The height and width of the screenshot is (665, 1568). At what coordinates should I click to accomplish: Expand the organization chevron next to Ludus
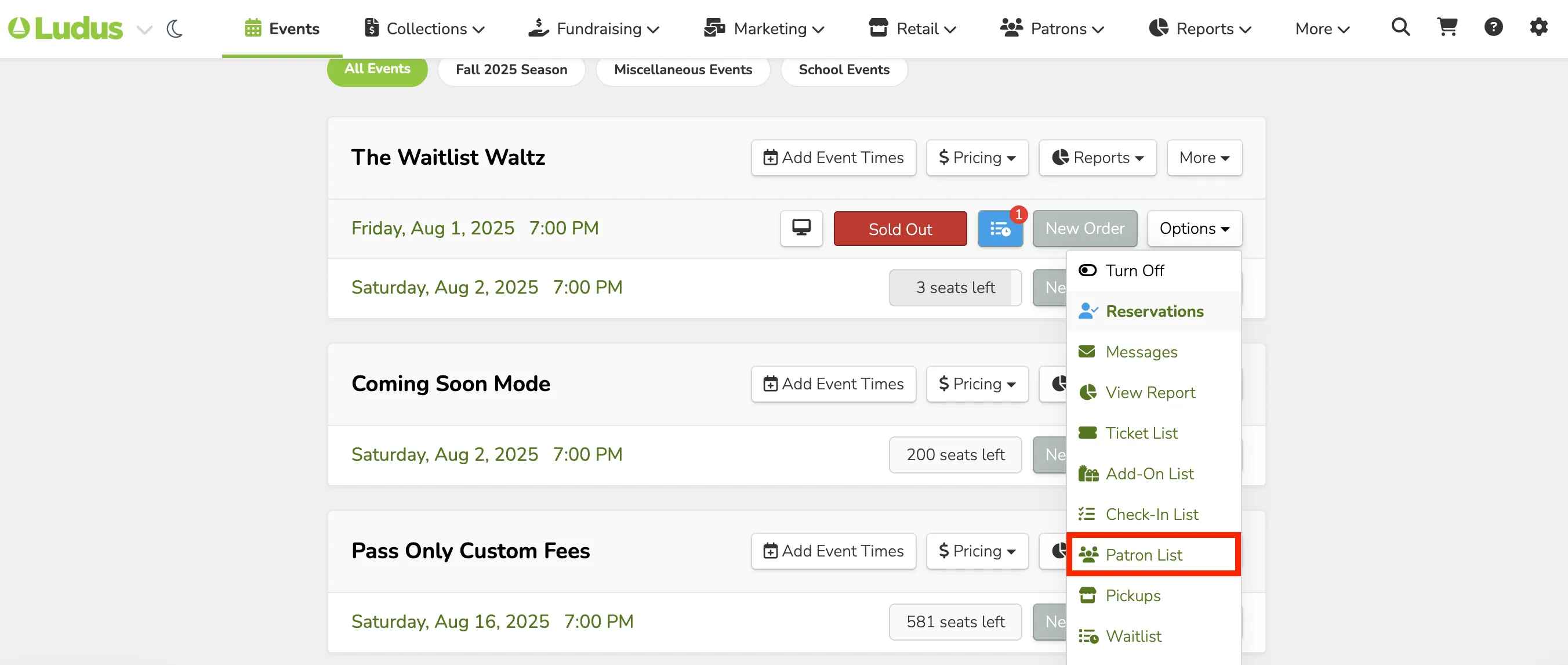pyautogui.click(x=144, y=29)
